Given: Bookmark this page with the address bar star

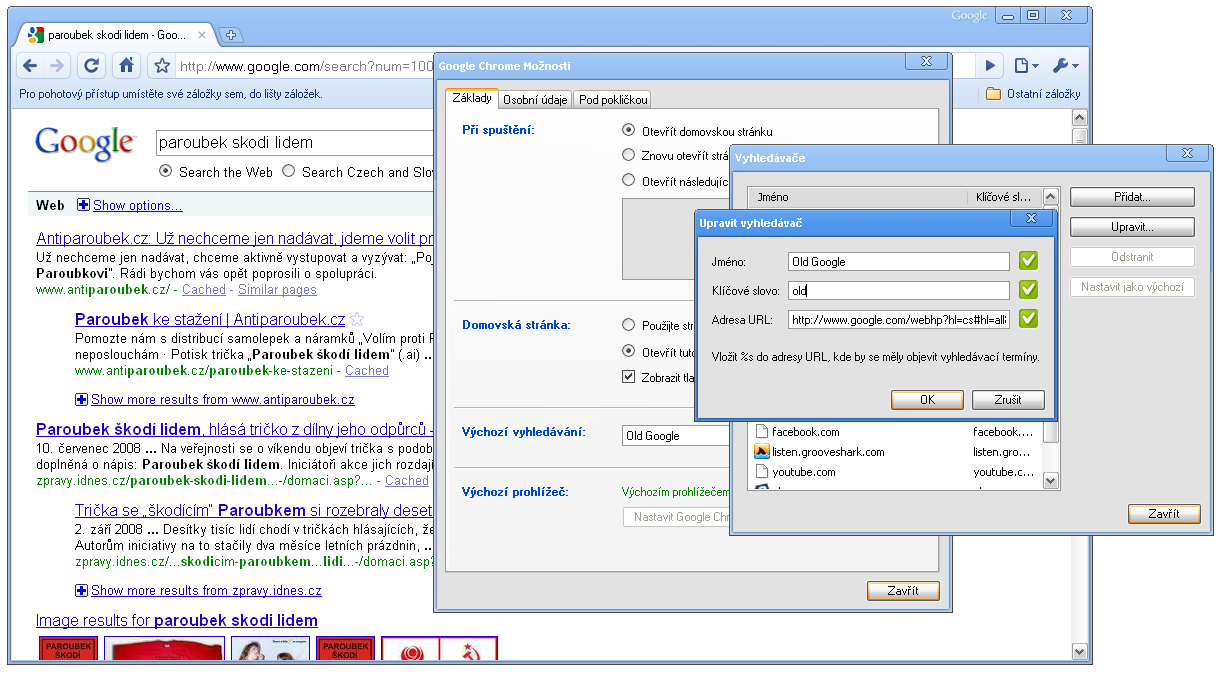Looking at the screenshot, I should coord(162,66).
